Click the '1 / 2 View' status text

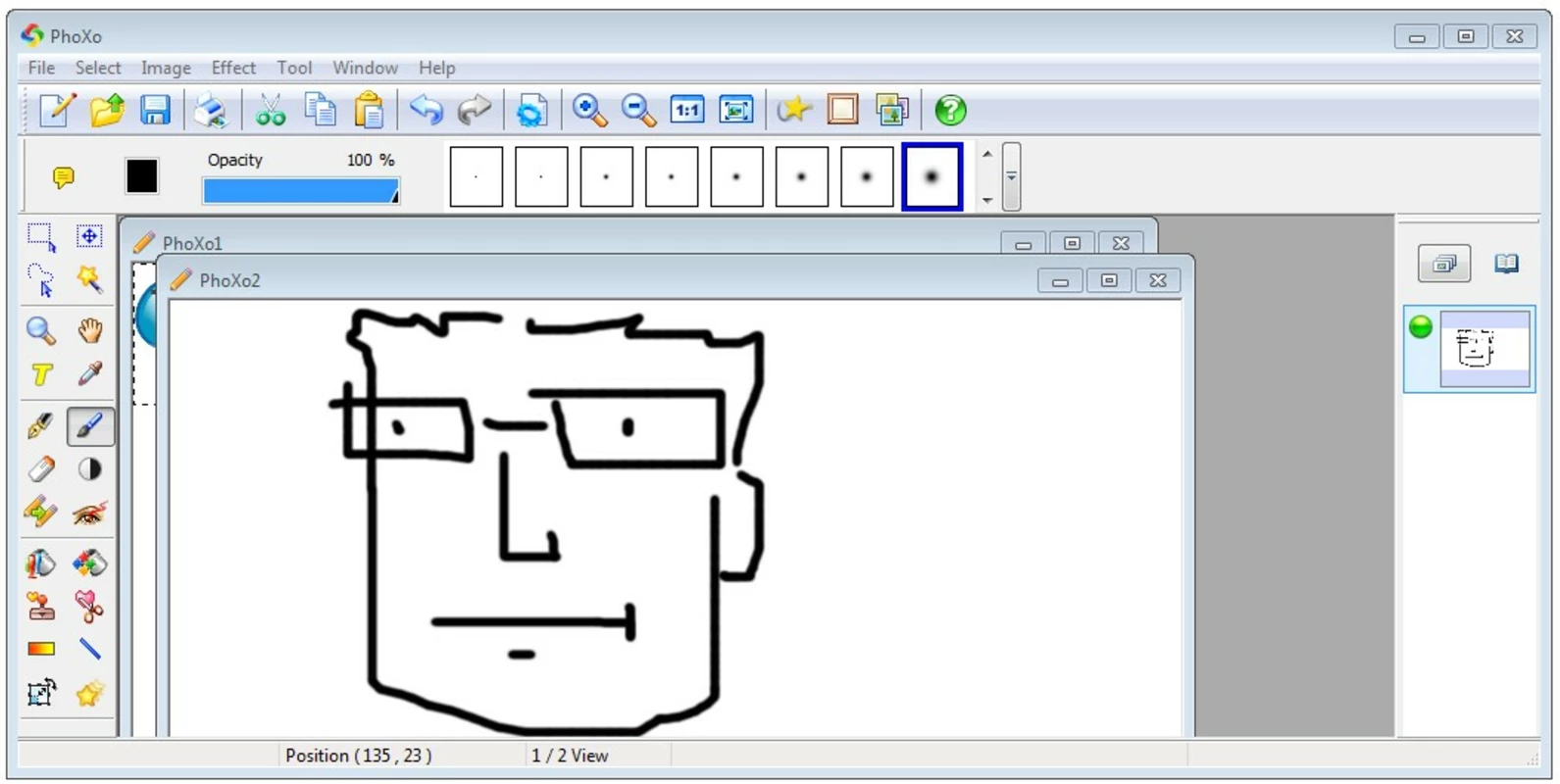coord(570,756)
